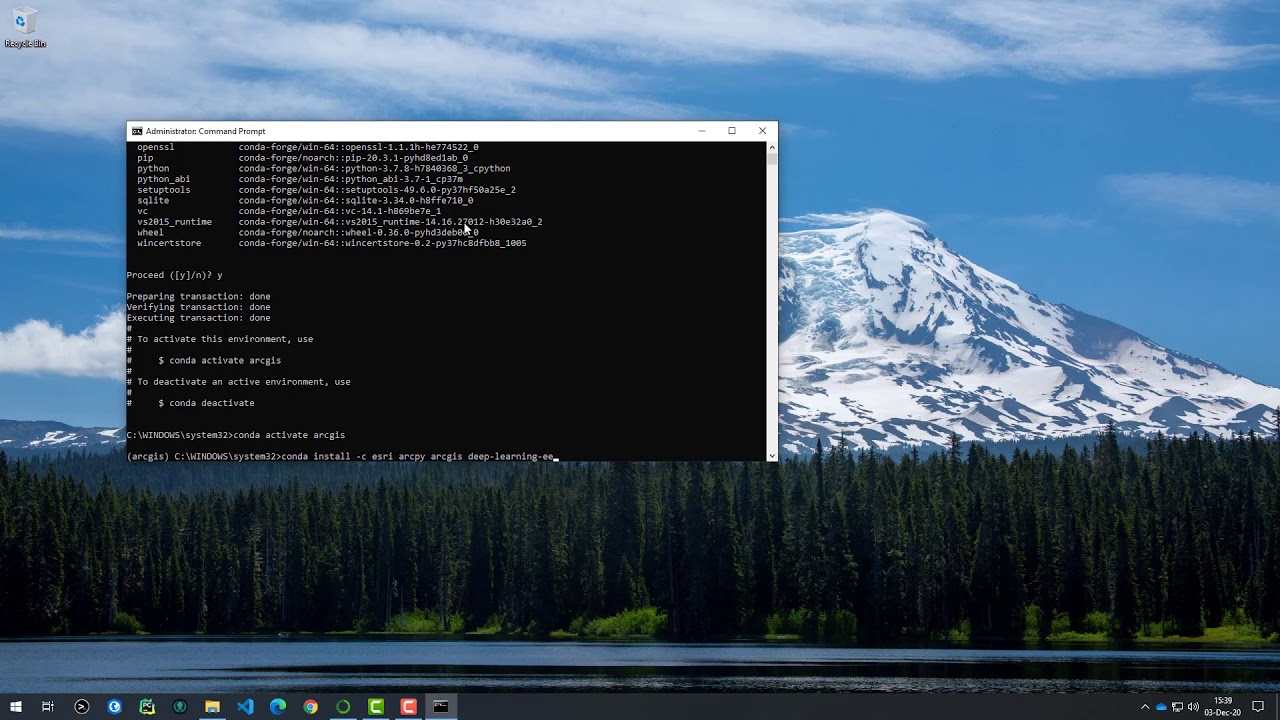The height and width of the screenshot is (720, 1280).
Task: Click the 'Administrator: Command Prompt' title text
Action: 205,131
